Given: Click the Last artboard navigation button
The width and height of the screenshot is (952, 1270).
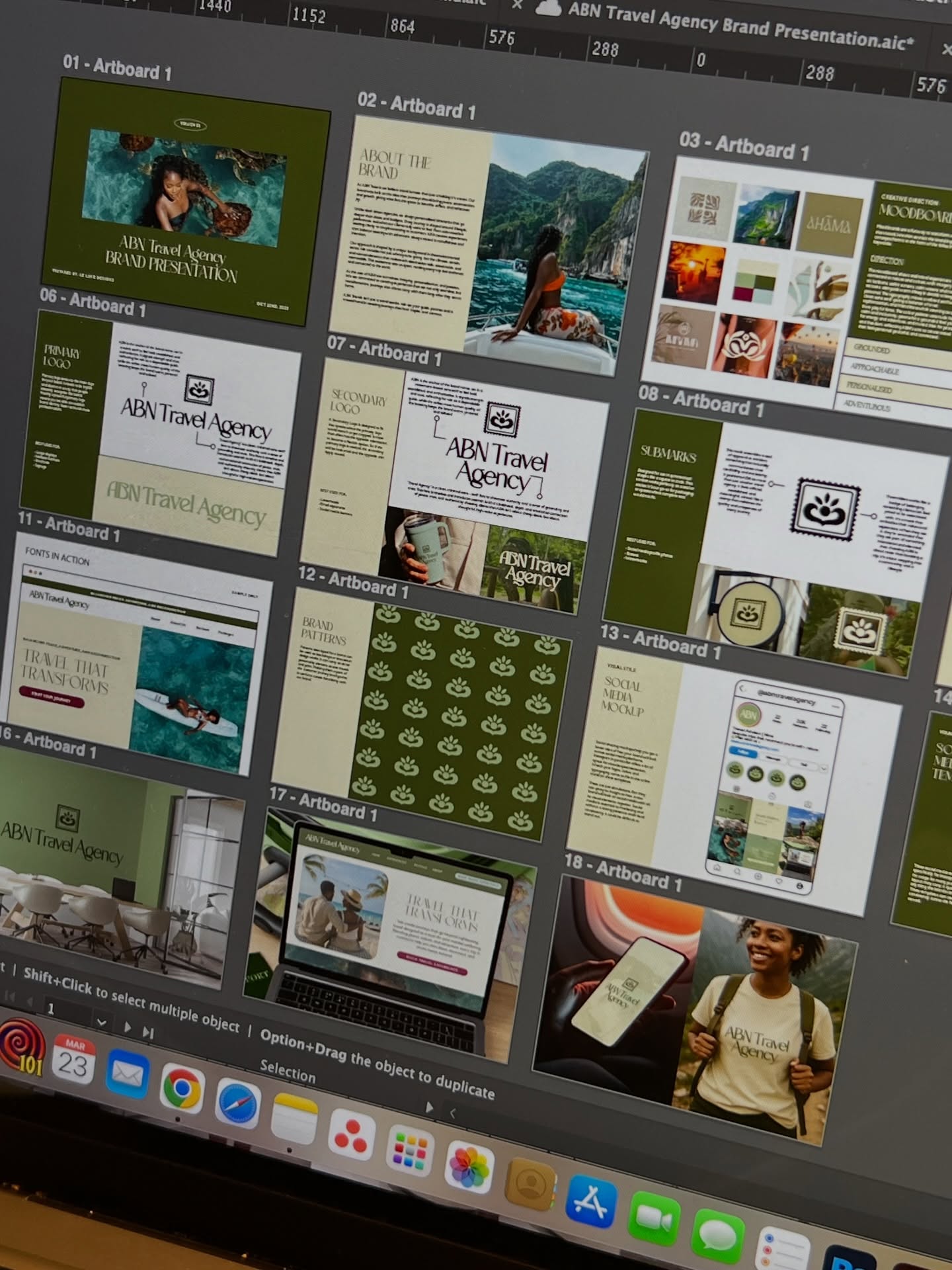Looking at the screenshot, I should click(x=149, y=1031).
